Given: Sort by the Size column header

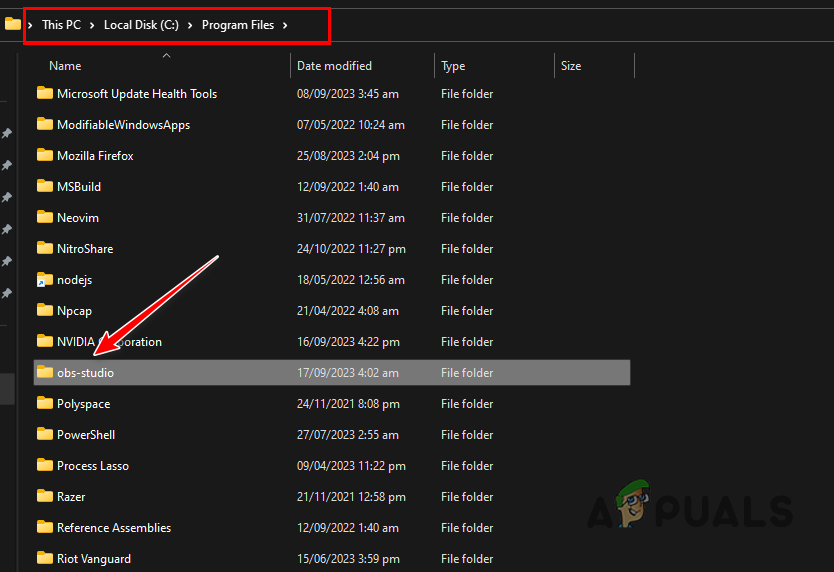Looking at the screenshot, I should pyautogui.click(x=571, y=65).
